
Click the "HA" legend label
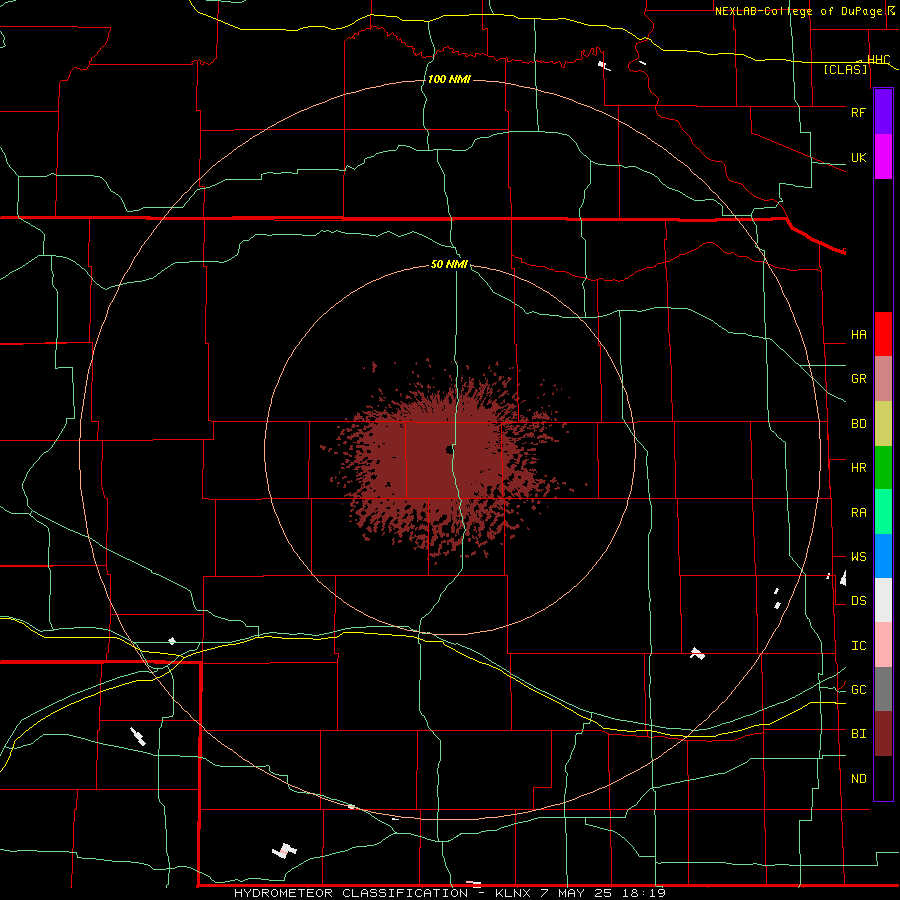(858, 335)
